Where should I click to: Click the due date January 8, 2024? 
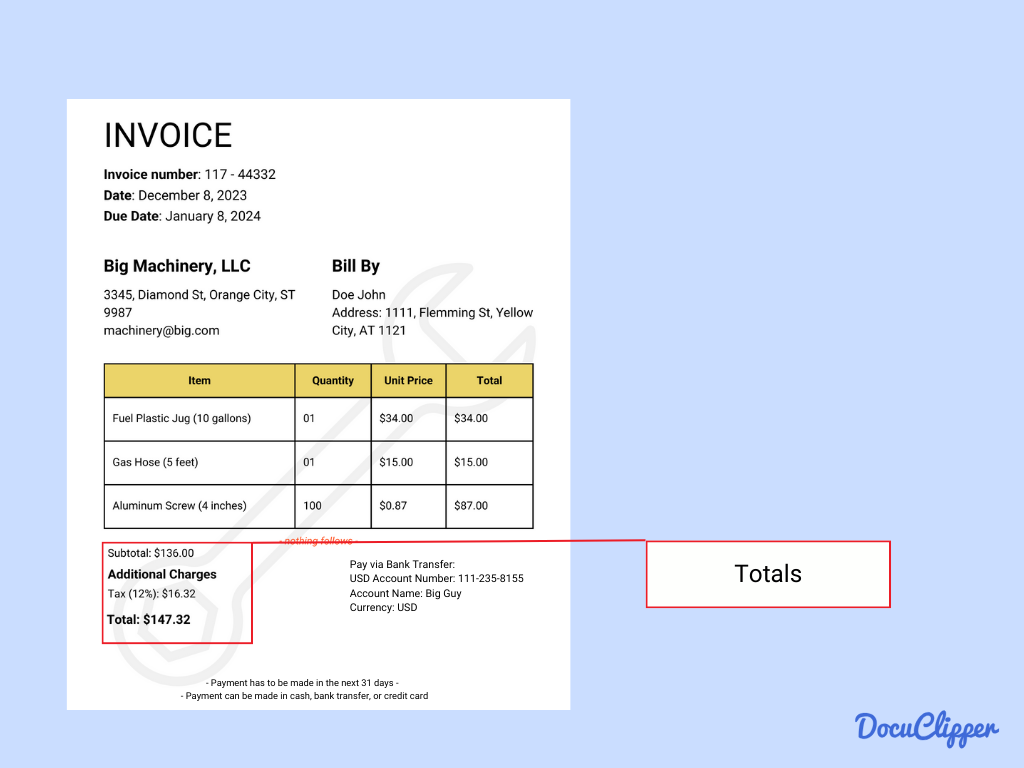(x=213, y=216)
